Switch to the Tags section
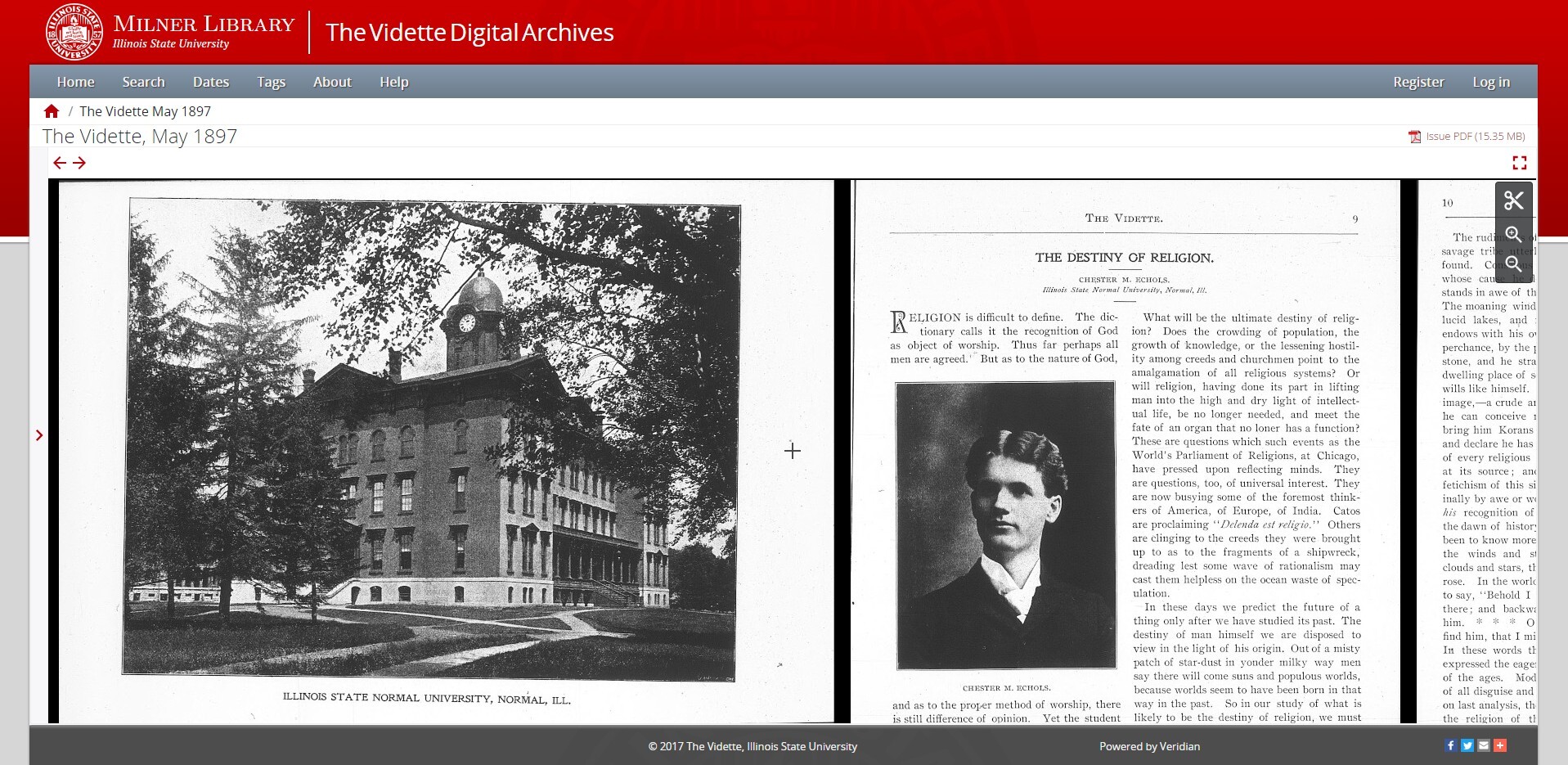1568x765 pixels. [271, 82]
